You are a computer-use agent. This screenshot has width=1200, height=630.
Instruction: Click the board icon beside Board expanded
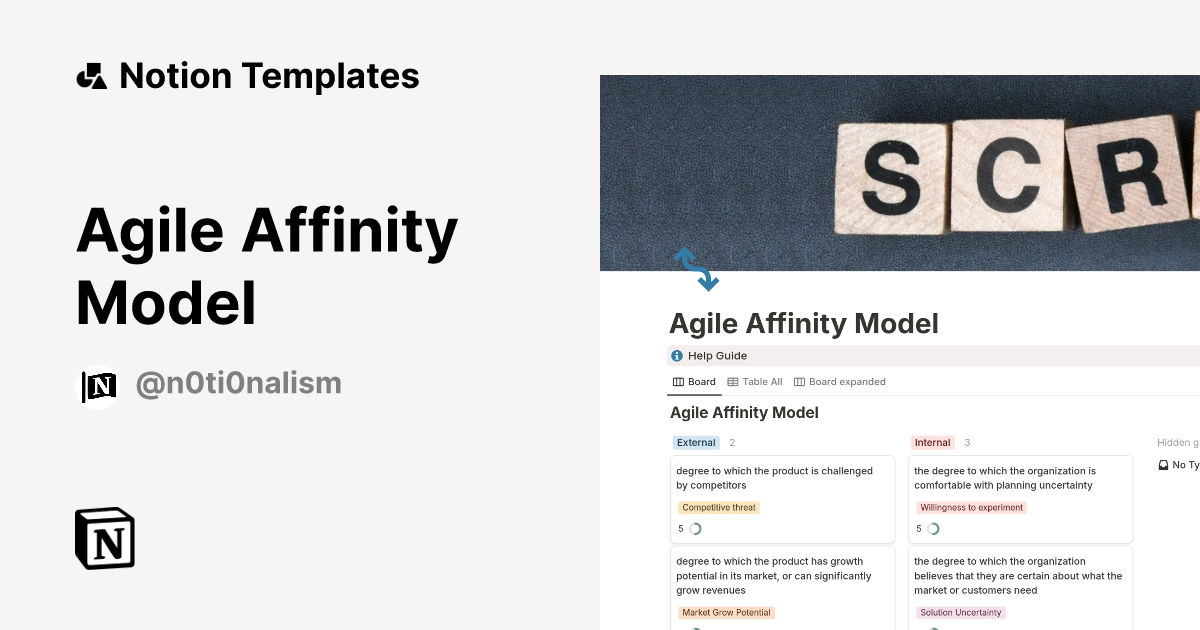(x=798, y=381)
